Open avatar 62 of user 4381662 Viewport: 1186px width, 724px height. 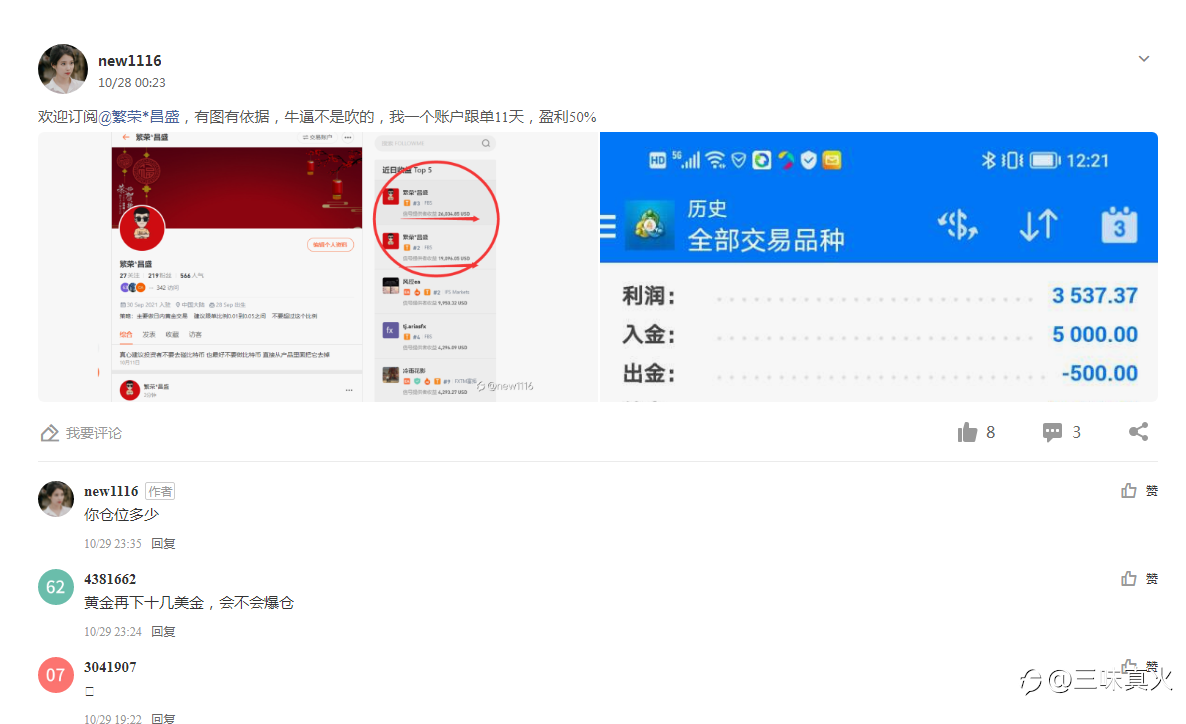click(x=56, y=586)
